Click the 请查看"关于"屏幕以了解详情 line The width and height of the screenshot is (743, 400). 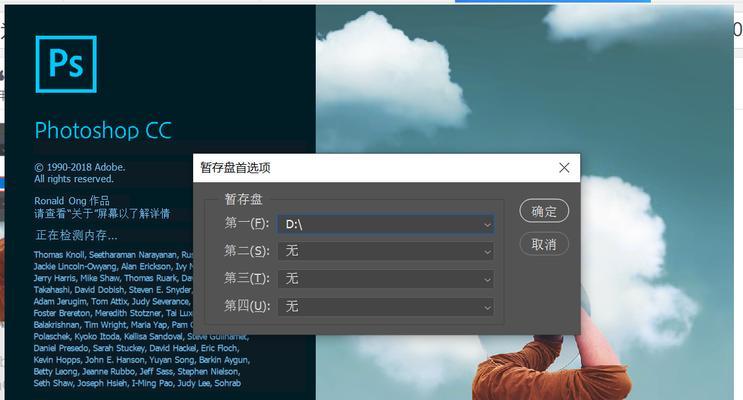(x=102, y=214)
